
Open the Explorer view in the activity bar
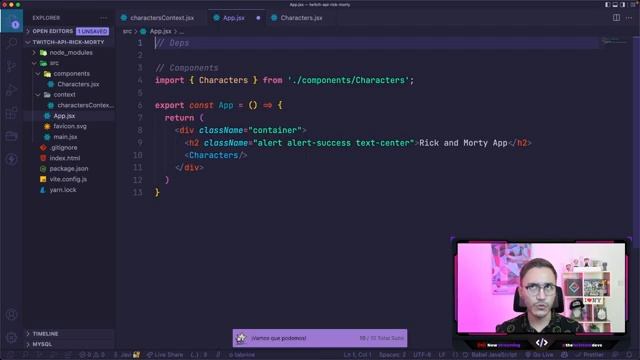coord(11,21)
